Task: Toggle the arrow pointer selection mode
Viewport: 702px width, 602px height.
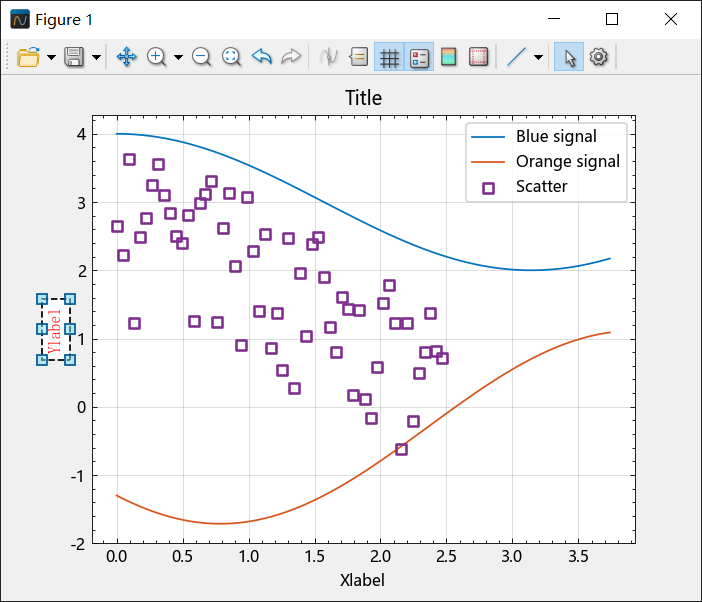Action: click(569, 57)
